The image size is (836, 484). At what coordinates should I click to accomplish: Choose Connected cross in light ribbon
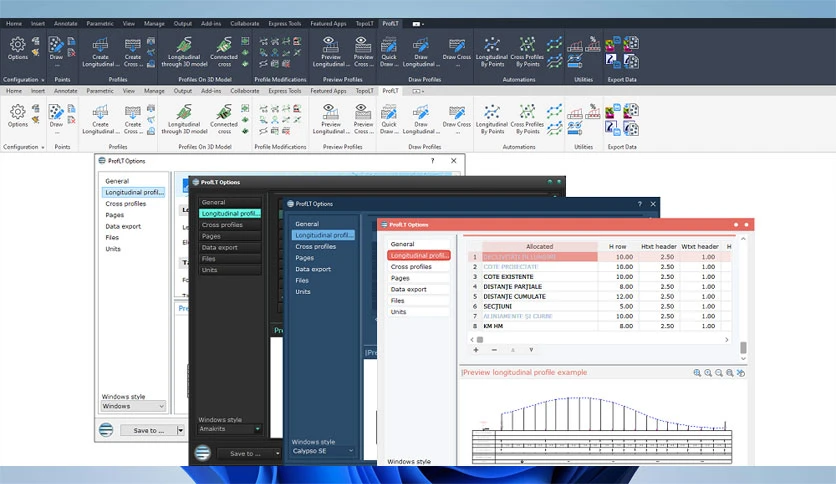(224, 119)
